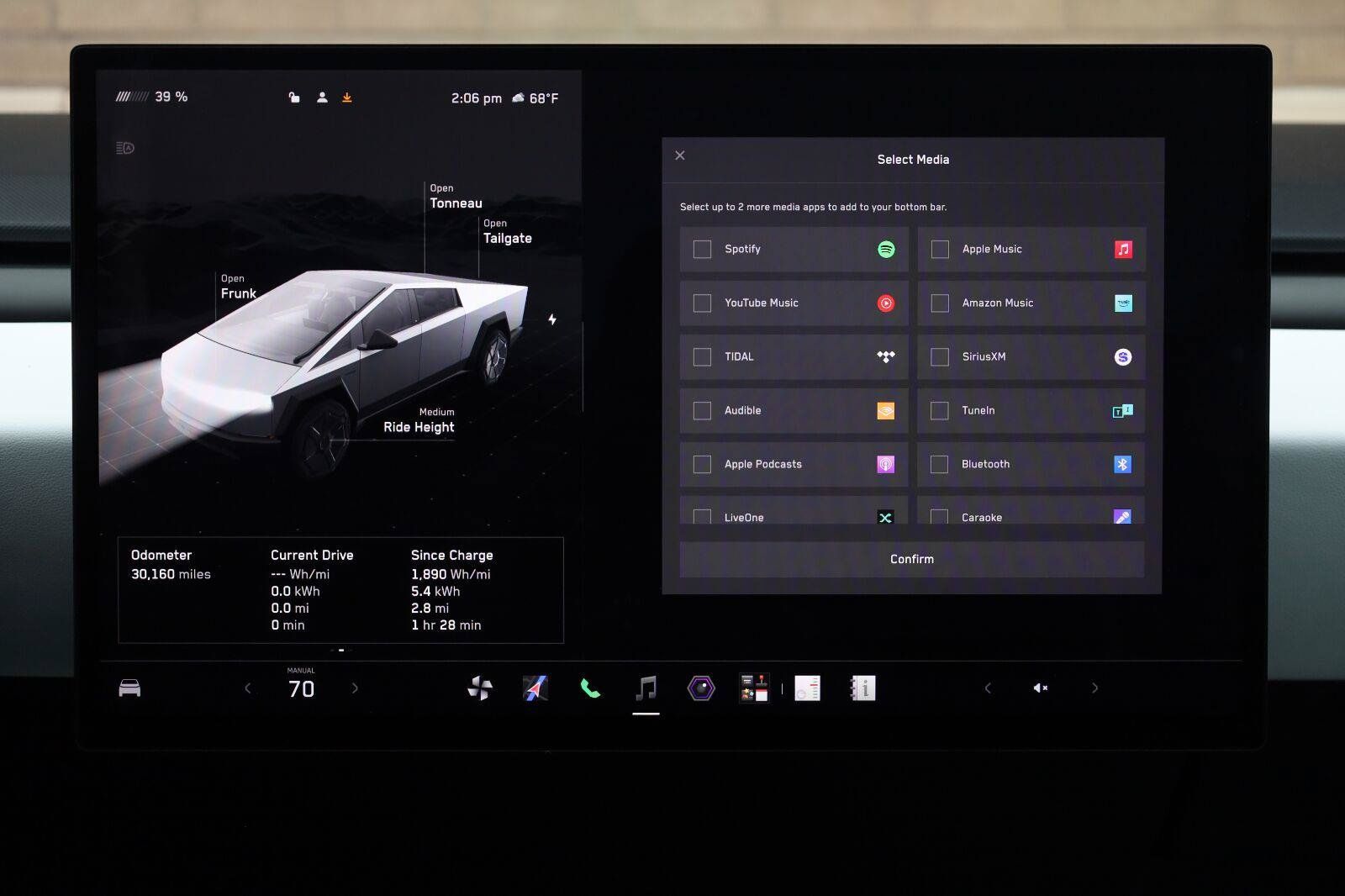Open the navigation arrow app
This screenshot has height=896, width=1345.
click(535, 688)
